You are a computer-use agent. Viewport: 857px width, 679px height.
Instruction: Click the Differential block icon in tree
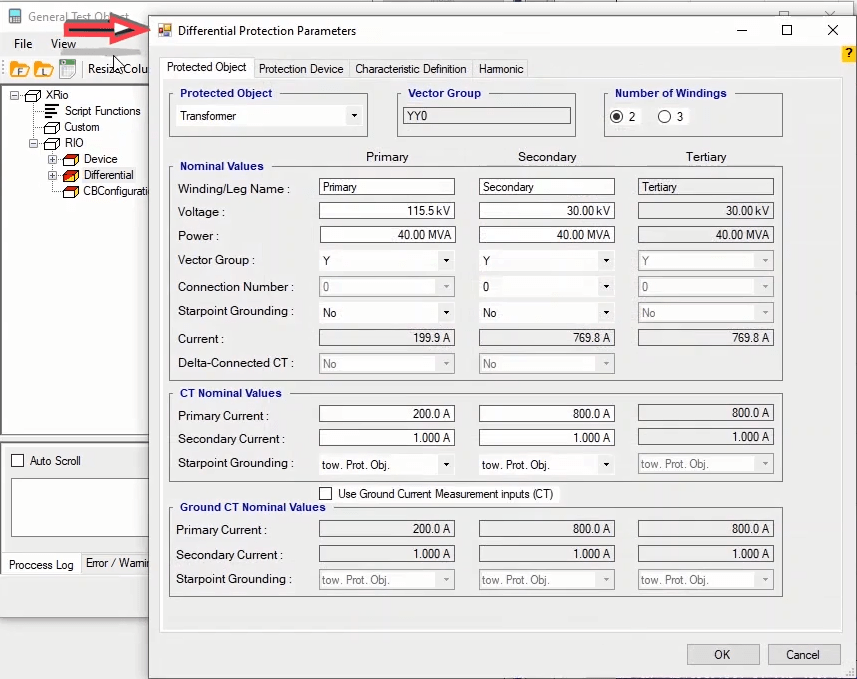(70, 175)
